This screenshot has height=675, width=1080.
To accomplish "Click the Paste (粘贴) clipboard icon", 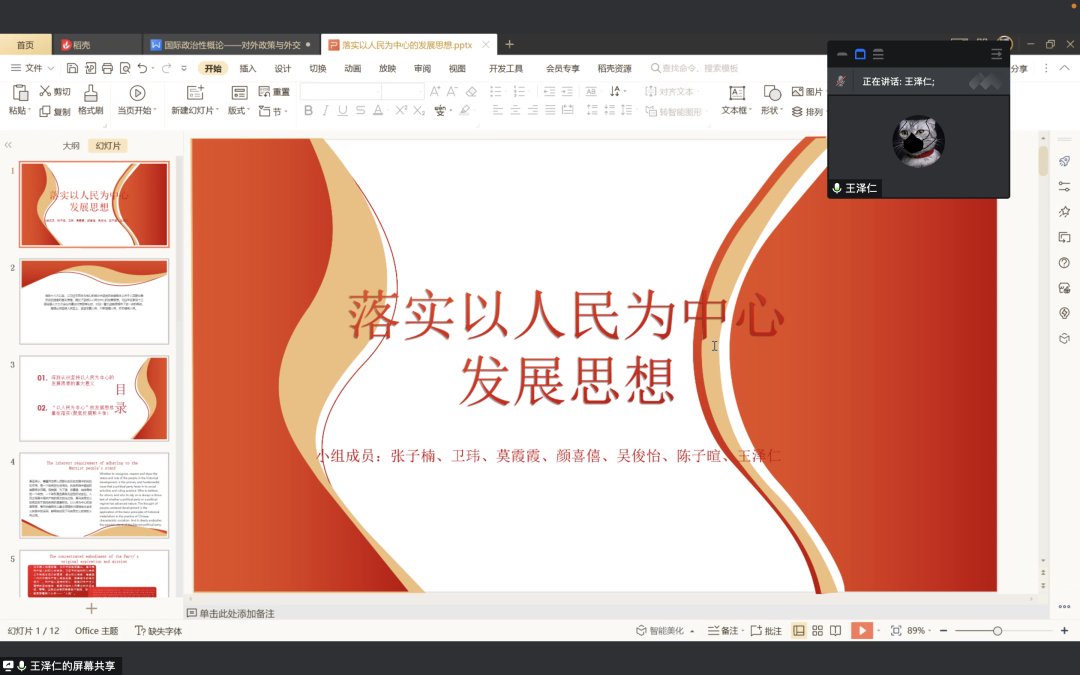I will (x=19, y=93).
